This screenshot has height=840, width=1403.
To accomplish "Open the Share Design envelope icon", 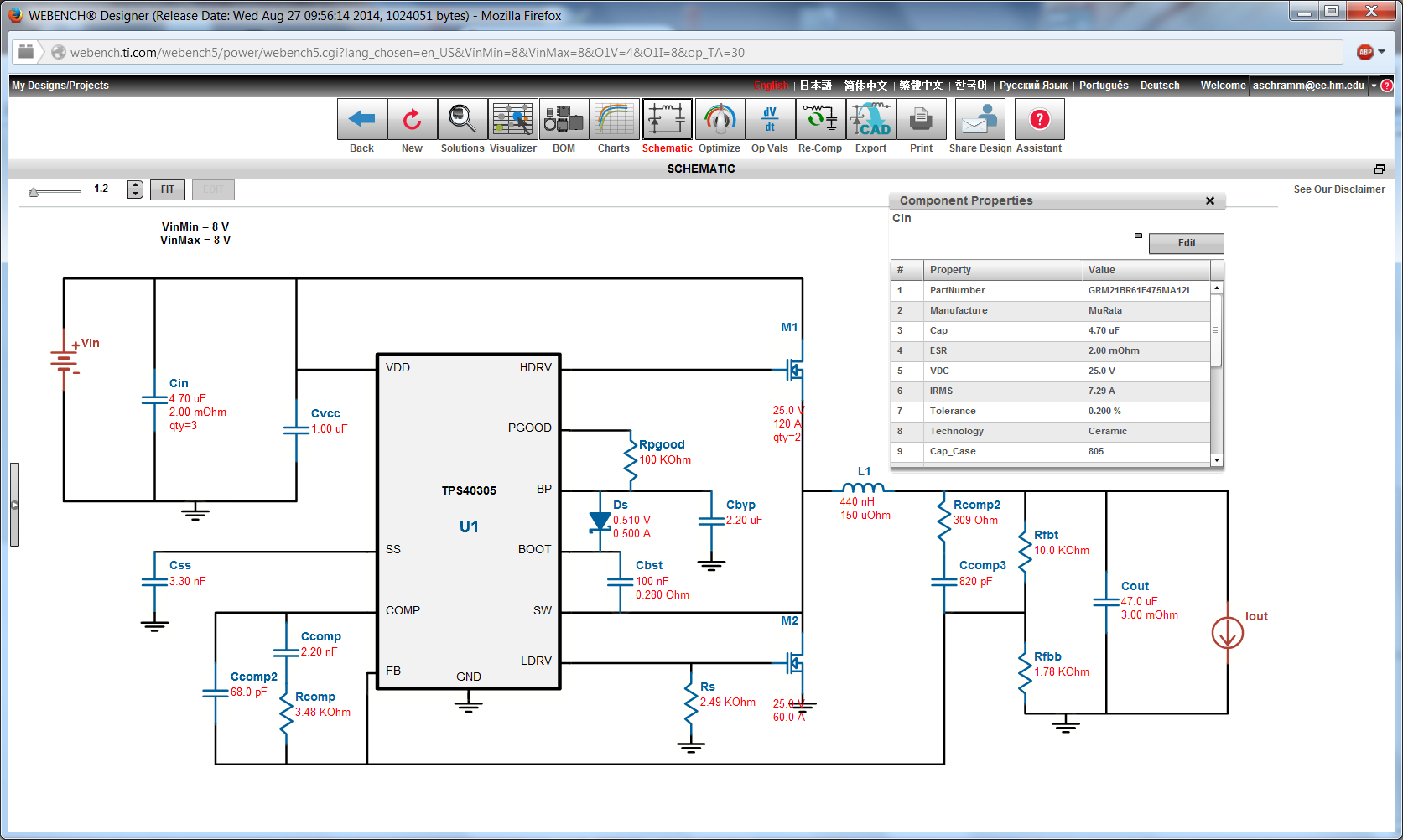I will (x=980, y=119).
